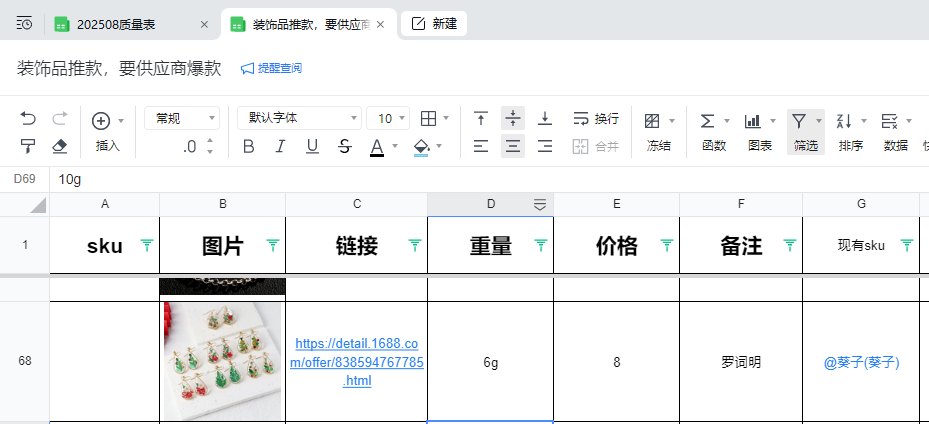Toggle the 换行 wrap text option

coord(596,119)
